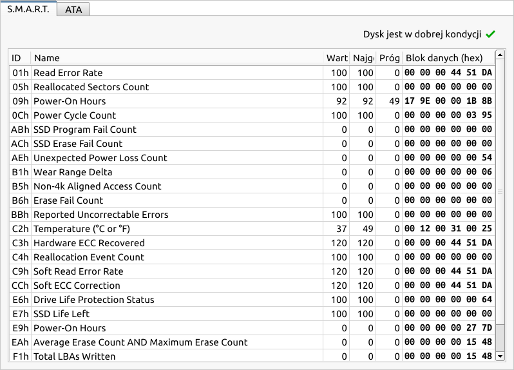Select the Non-4k Aligned Access Count row

point(252,186)
